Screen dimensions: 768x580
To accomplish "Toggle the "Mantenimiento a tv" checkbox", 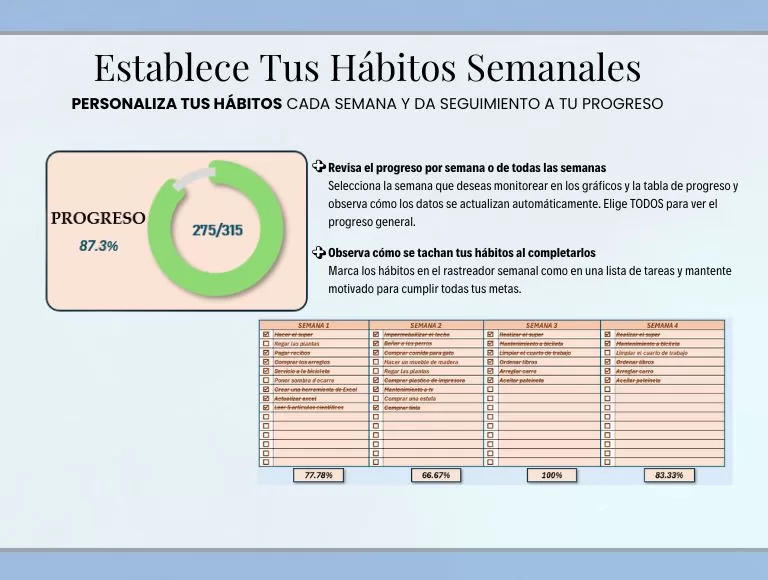I will (376, 389).
